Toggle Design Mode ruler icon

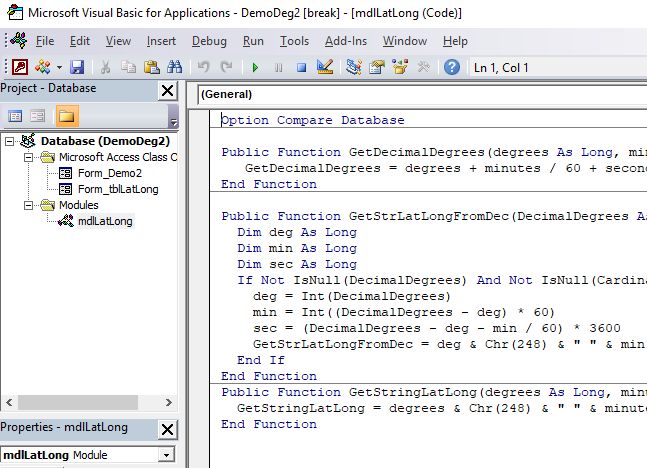point(325,67)
